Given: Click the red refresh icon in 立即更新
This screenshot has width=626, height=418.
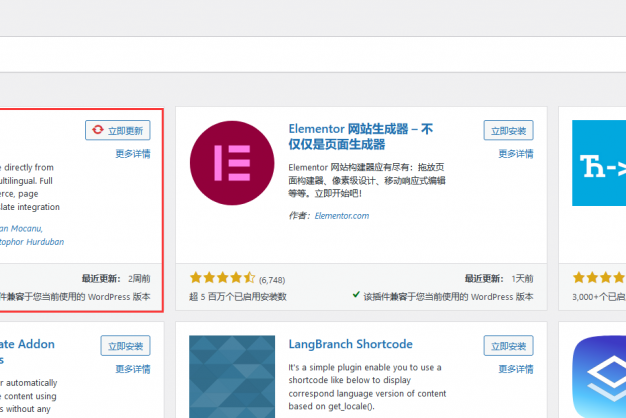Looking at the screenshot, I should click(x=97, y=130).
